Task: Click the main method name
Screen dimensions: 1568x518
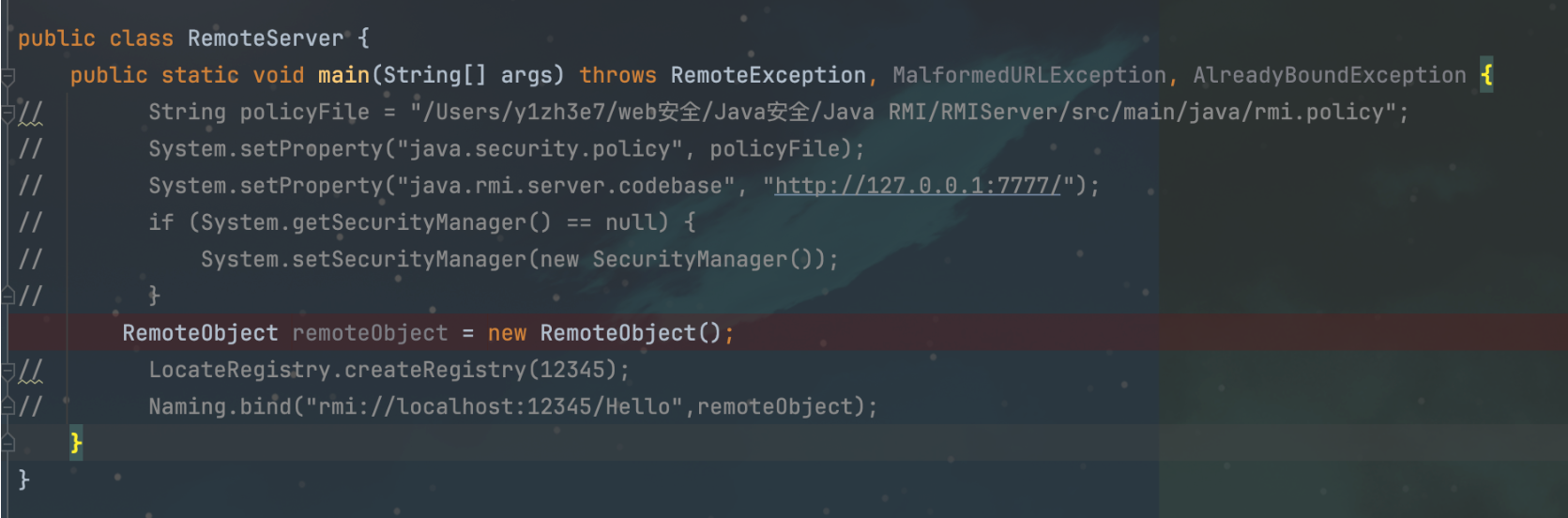Action: point(343,75)
